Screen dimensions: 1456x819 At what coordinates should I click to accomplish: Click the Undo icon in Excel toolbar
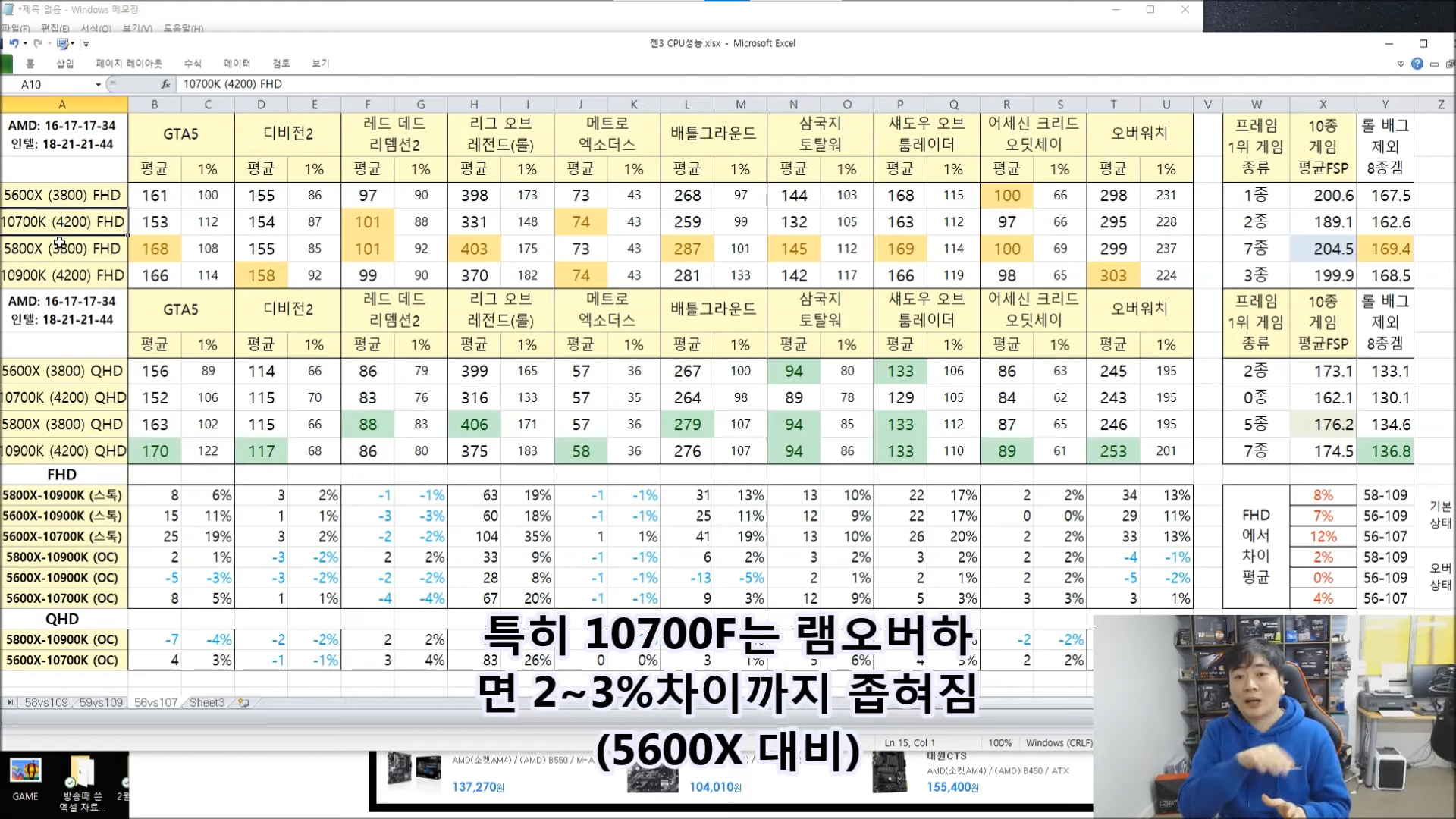[14, 44]
